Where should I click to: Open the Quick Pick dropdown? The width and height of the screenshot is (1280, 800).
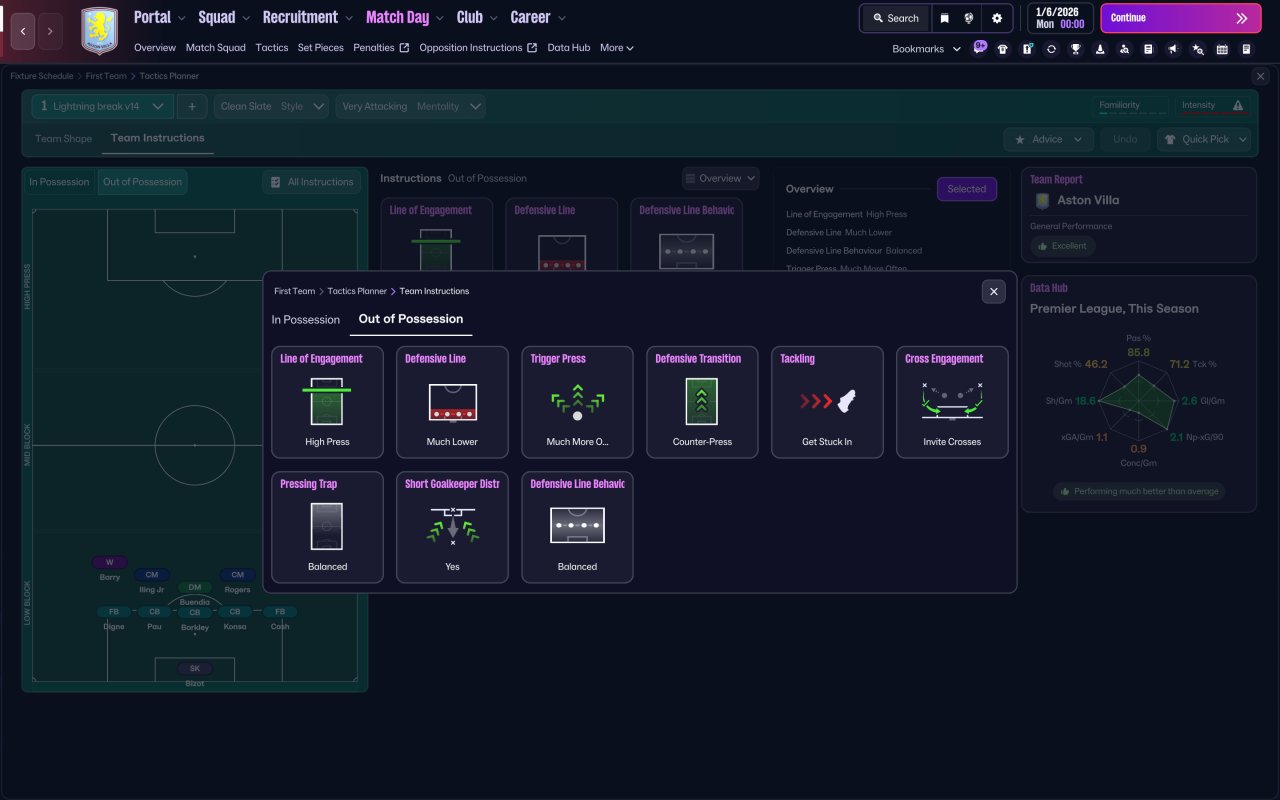point(1204,139)
